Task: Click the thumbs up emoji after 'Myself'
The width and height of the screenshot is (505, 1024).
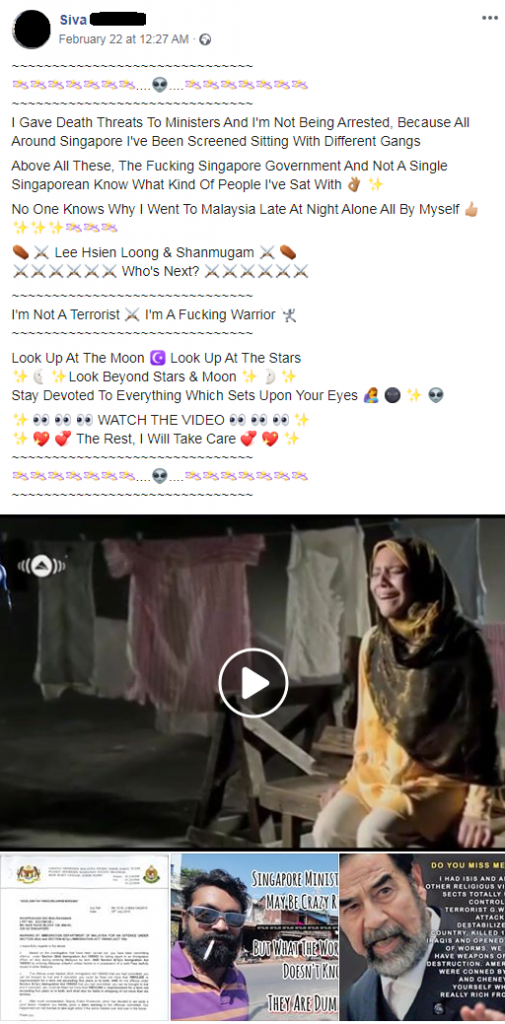Action: click(x=470, y=210)
